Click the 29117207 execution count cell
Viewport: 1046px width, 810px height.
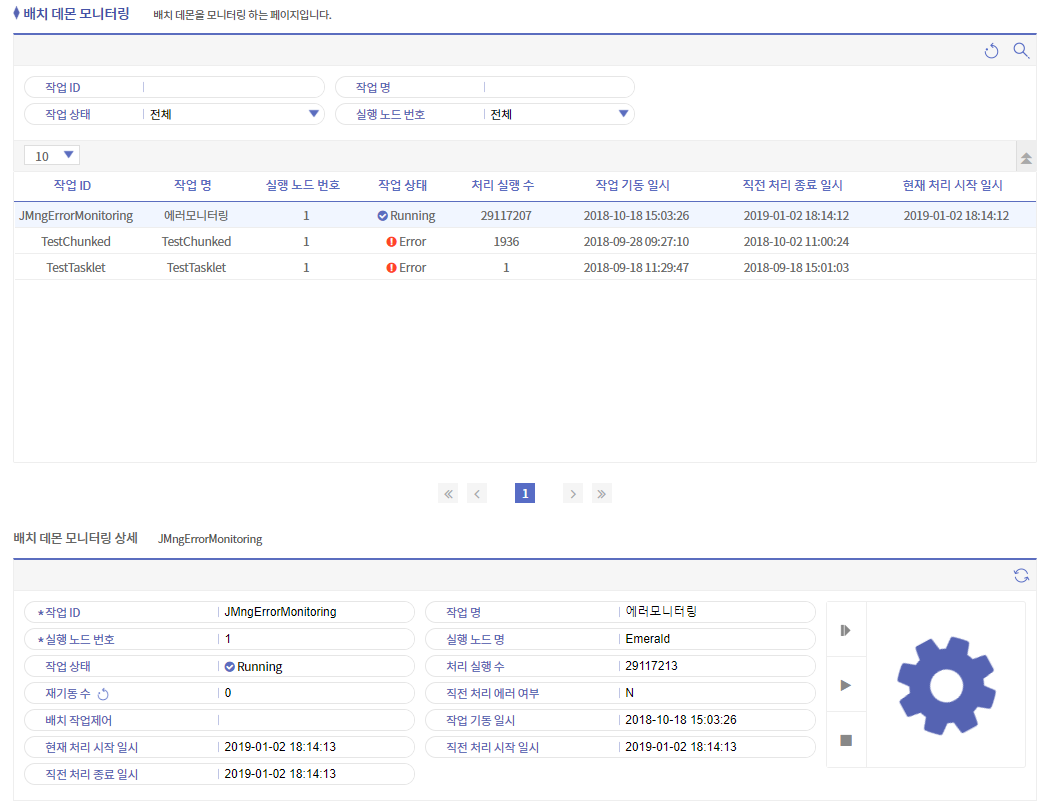506,216
